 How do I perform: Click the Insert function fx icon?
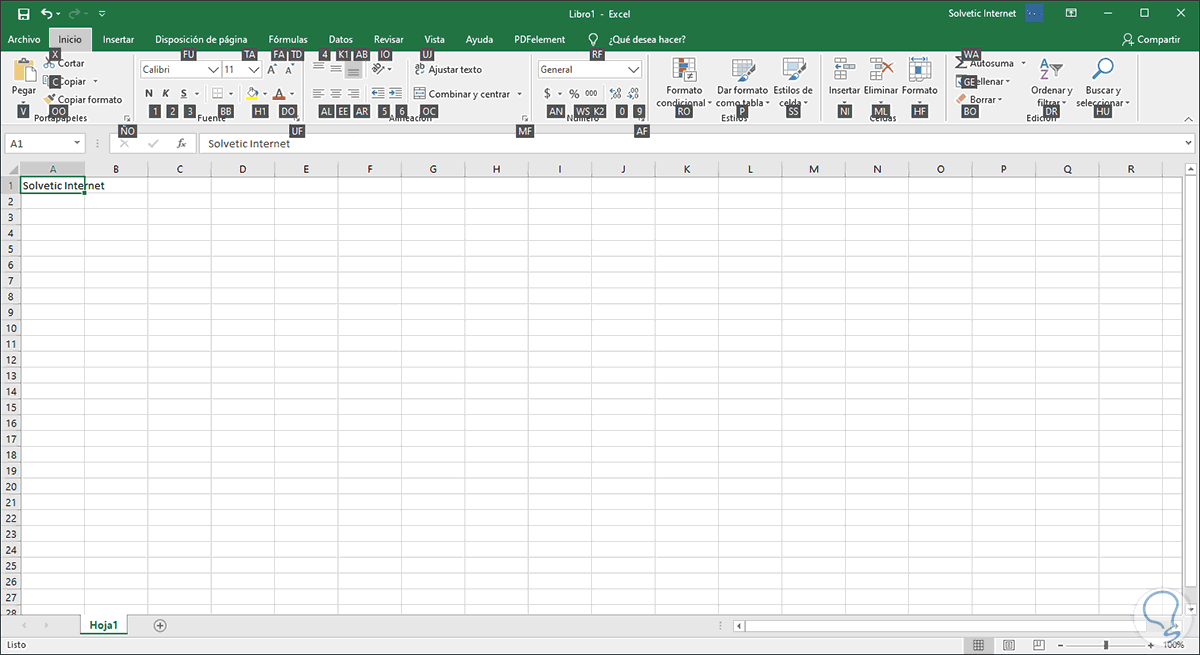[181, 144]
